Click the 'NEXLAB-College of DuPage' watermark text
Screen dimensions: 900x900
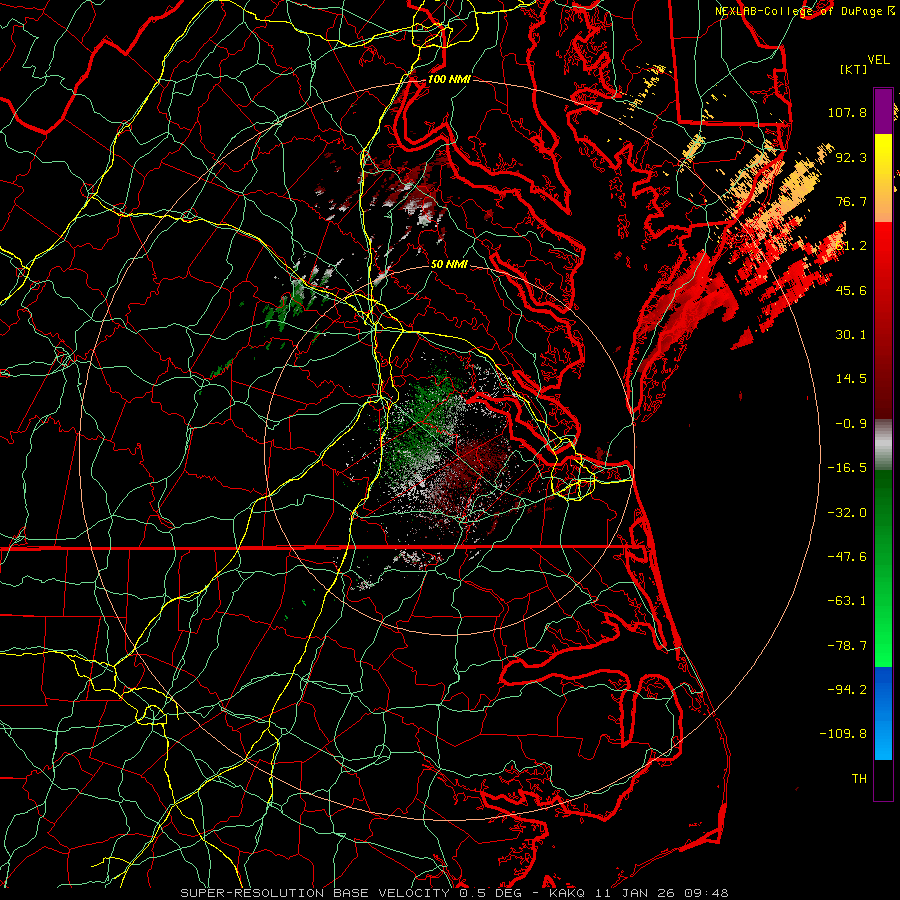click(x=801, y=11)
